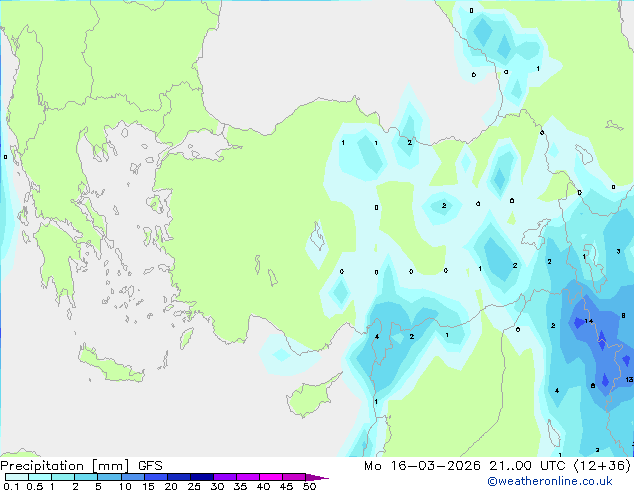
Task: Click the '20' legend scale label
Action: (171, 486)
